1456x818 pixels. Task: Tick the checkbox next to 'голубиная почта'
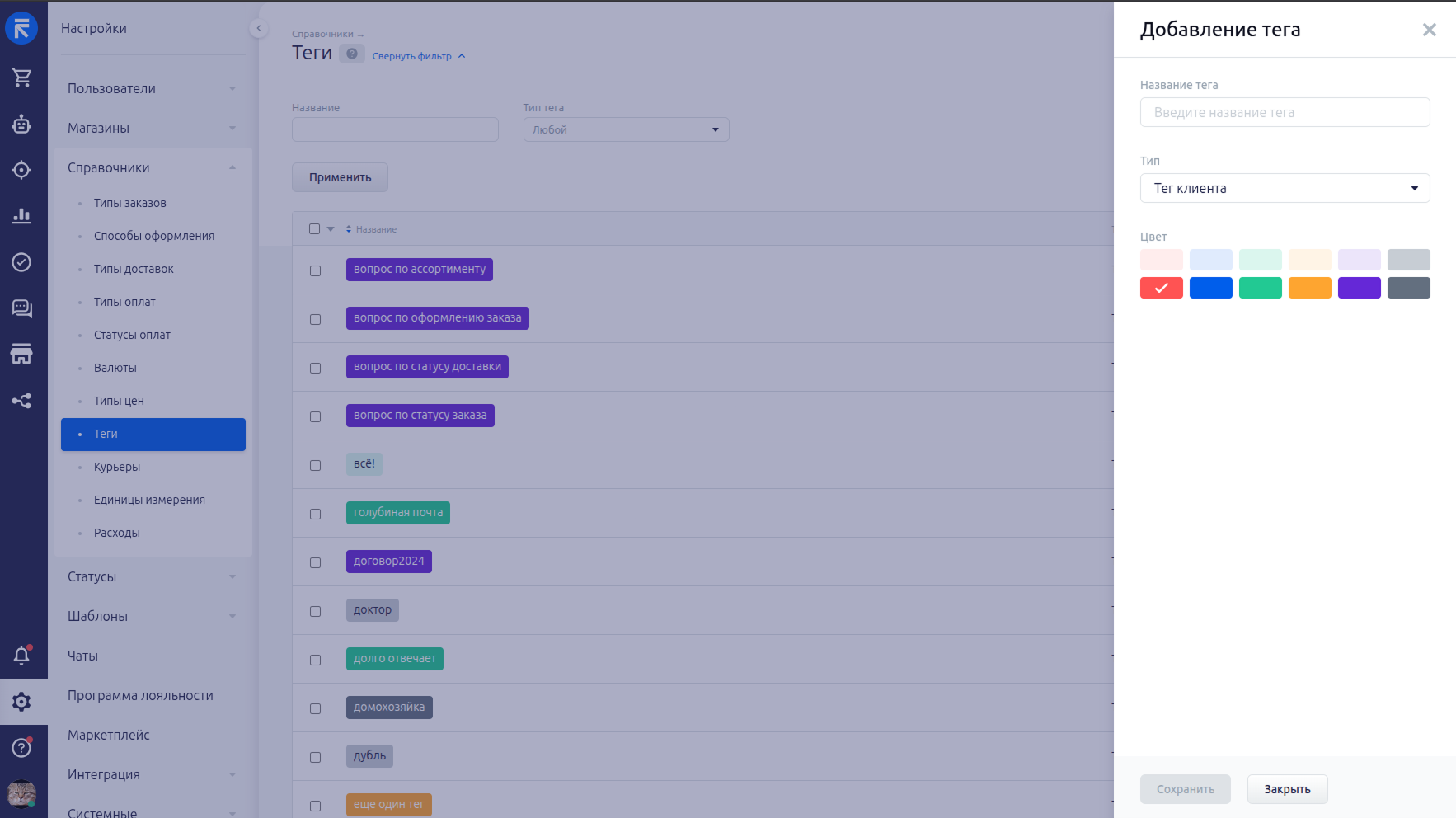[315, 514]
